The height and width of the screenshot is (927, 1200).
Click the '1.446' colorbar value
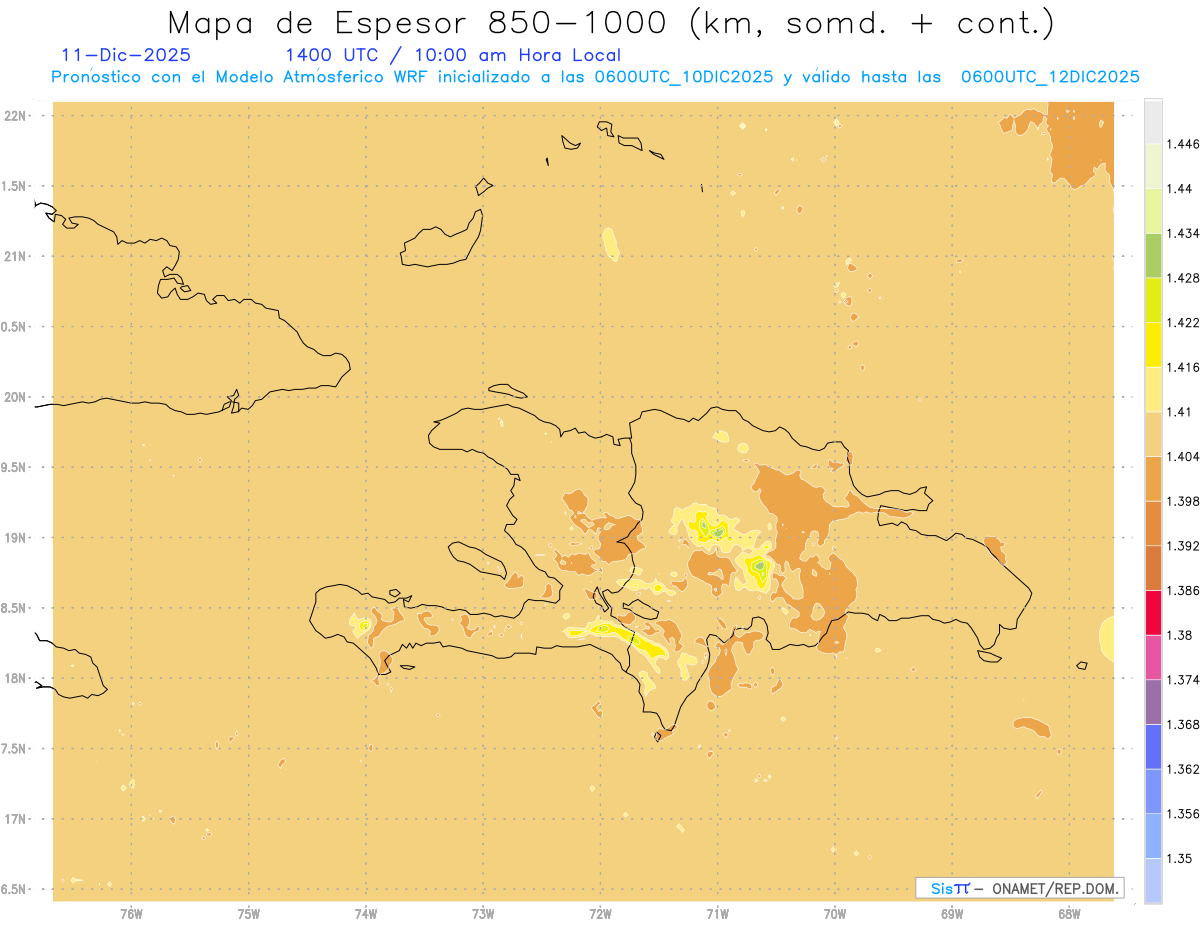tap(1183, 144)
